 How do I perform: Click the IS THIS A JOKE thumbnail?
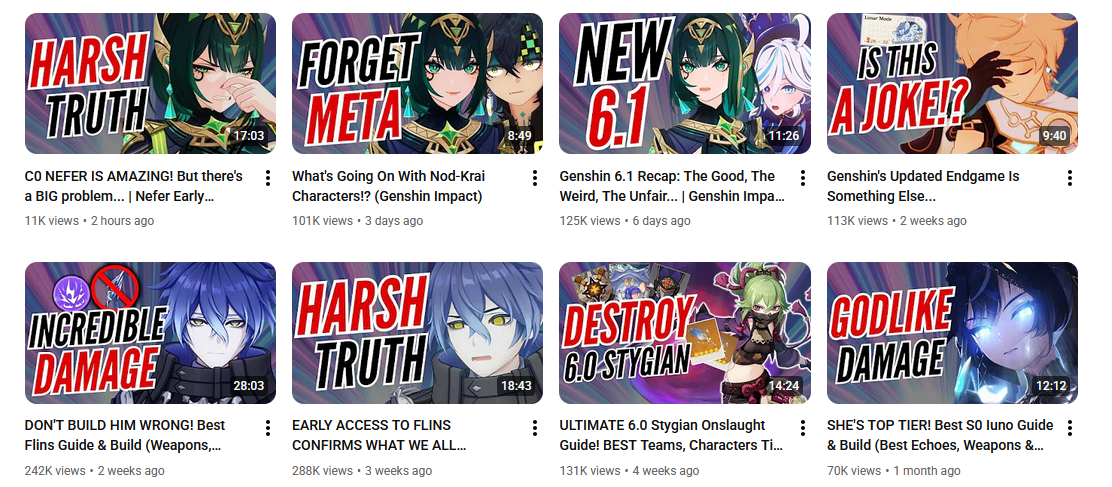(952, 84)
